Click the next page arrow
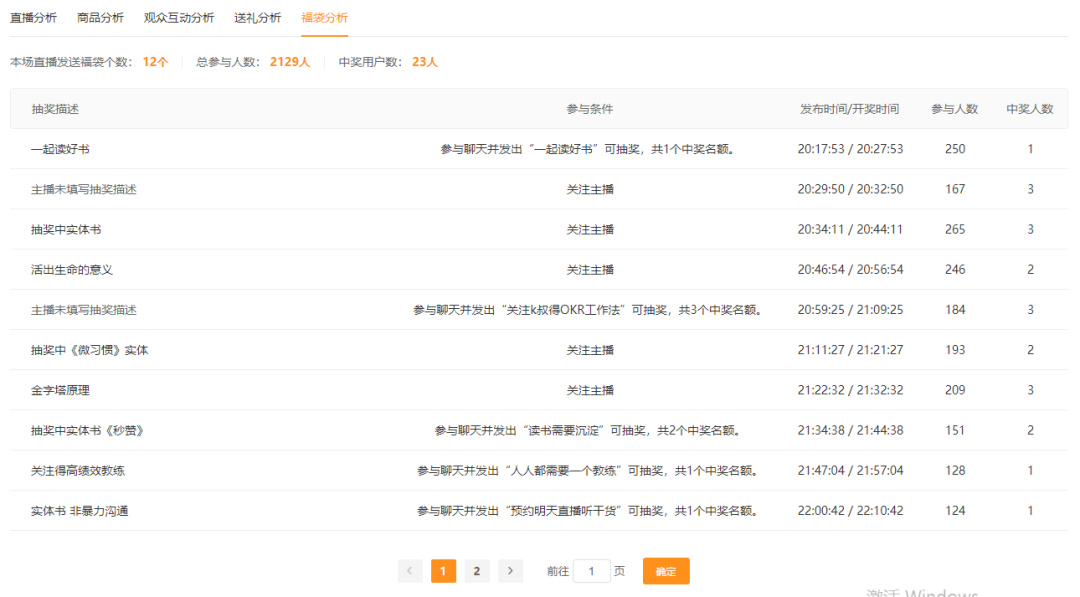Screen dimensions: 1080x597 point(510,570)
